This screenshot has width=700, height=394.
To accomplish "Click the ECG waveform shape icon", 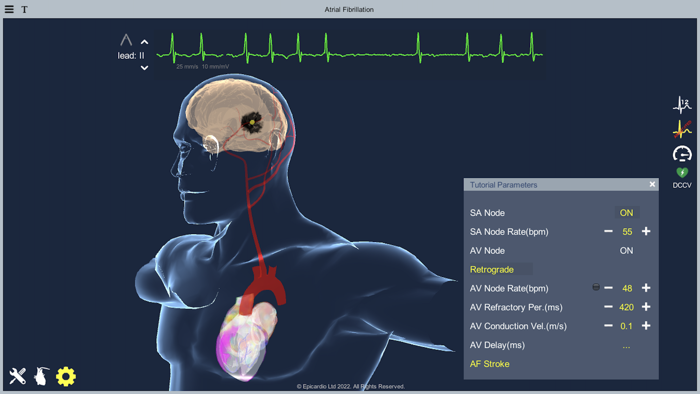I will click(x=126, y=40).
